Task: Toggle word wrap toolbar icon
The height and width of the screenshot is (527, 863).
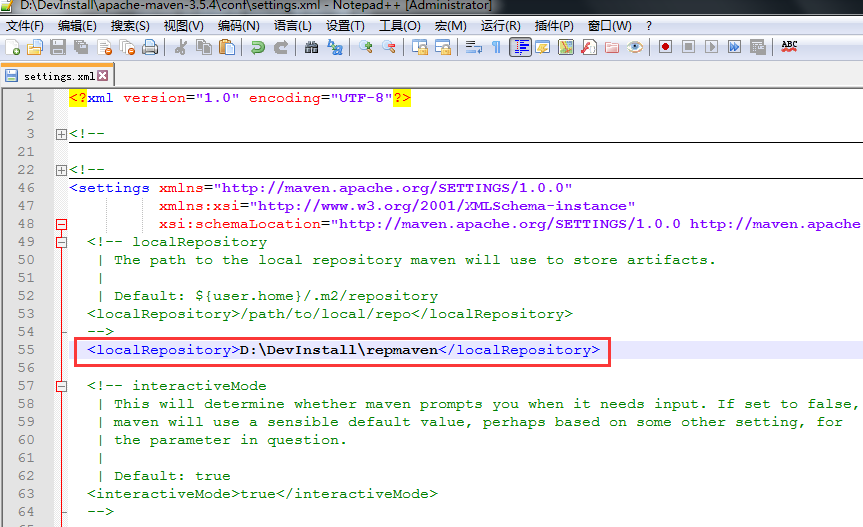Action: tap(473, 47)
